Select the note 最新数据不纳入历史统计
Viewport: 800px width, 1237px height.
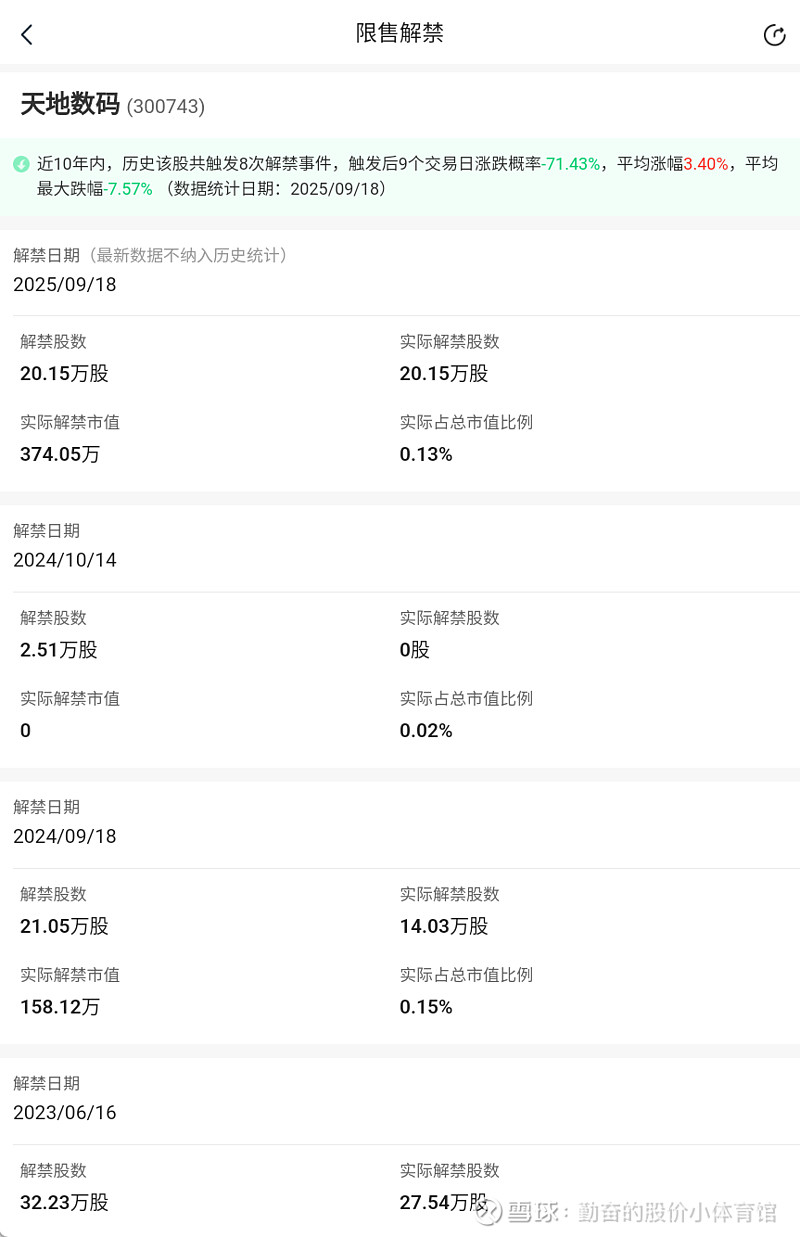(186, 255)
